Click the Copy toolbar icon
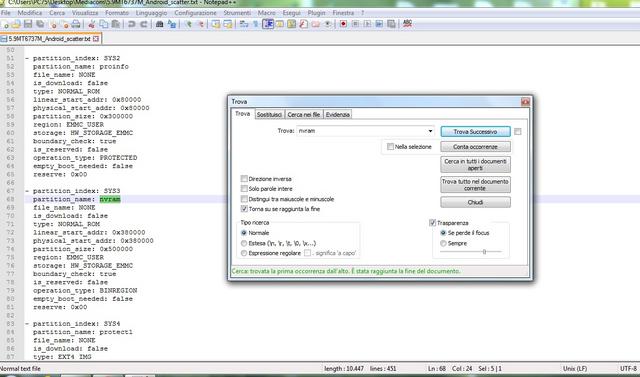Screen dimensions: 640x377 104,24
